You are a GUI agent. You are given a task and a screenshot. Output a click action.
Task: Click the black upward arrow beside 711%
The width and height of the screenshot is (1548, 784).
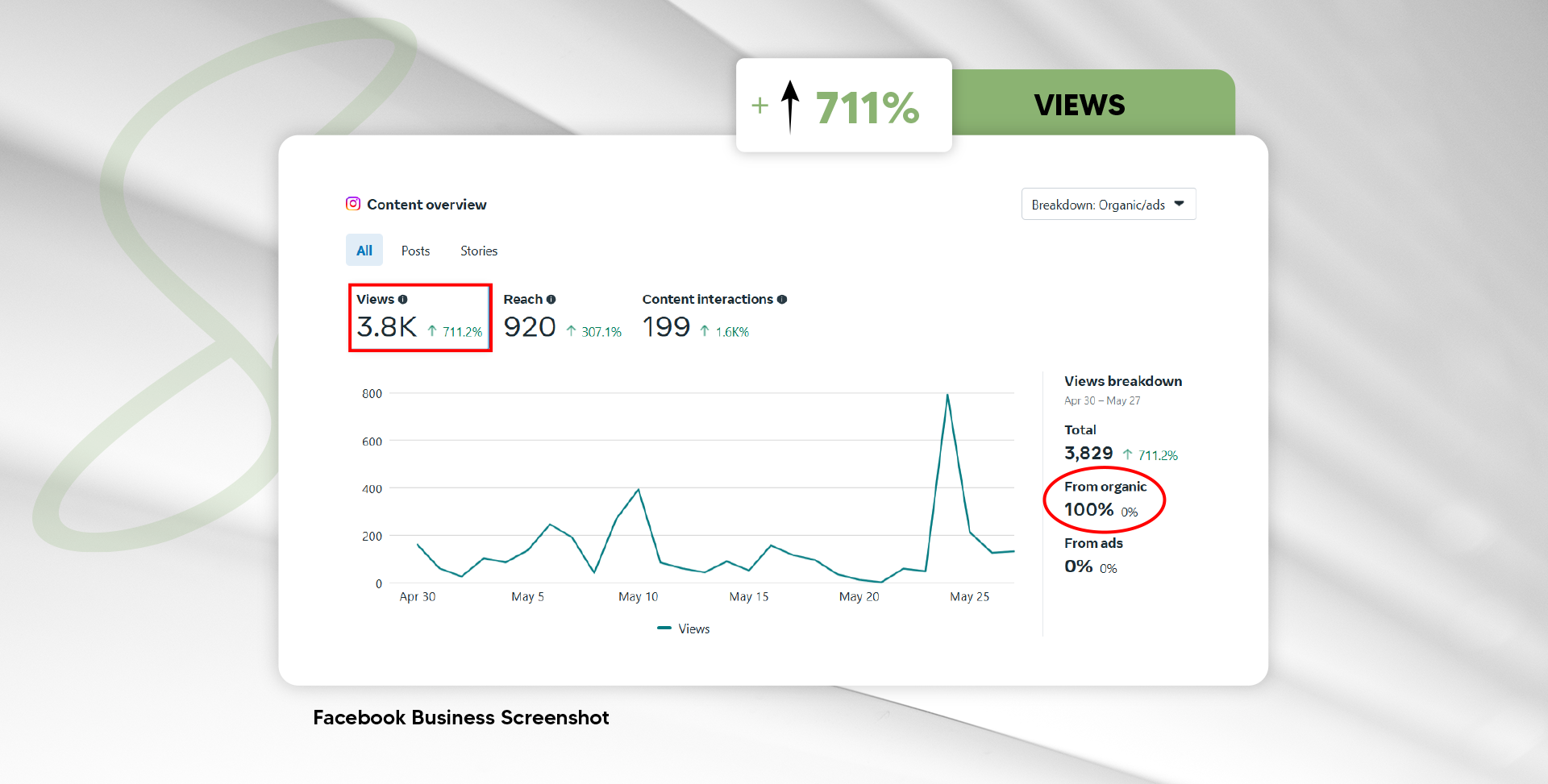point(790,106)
